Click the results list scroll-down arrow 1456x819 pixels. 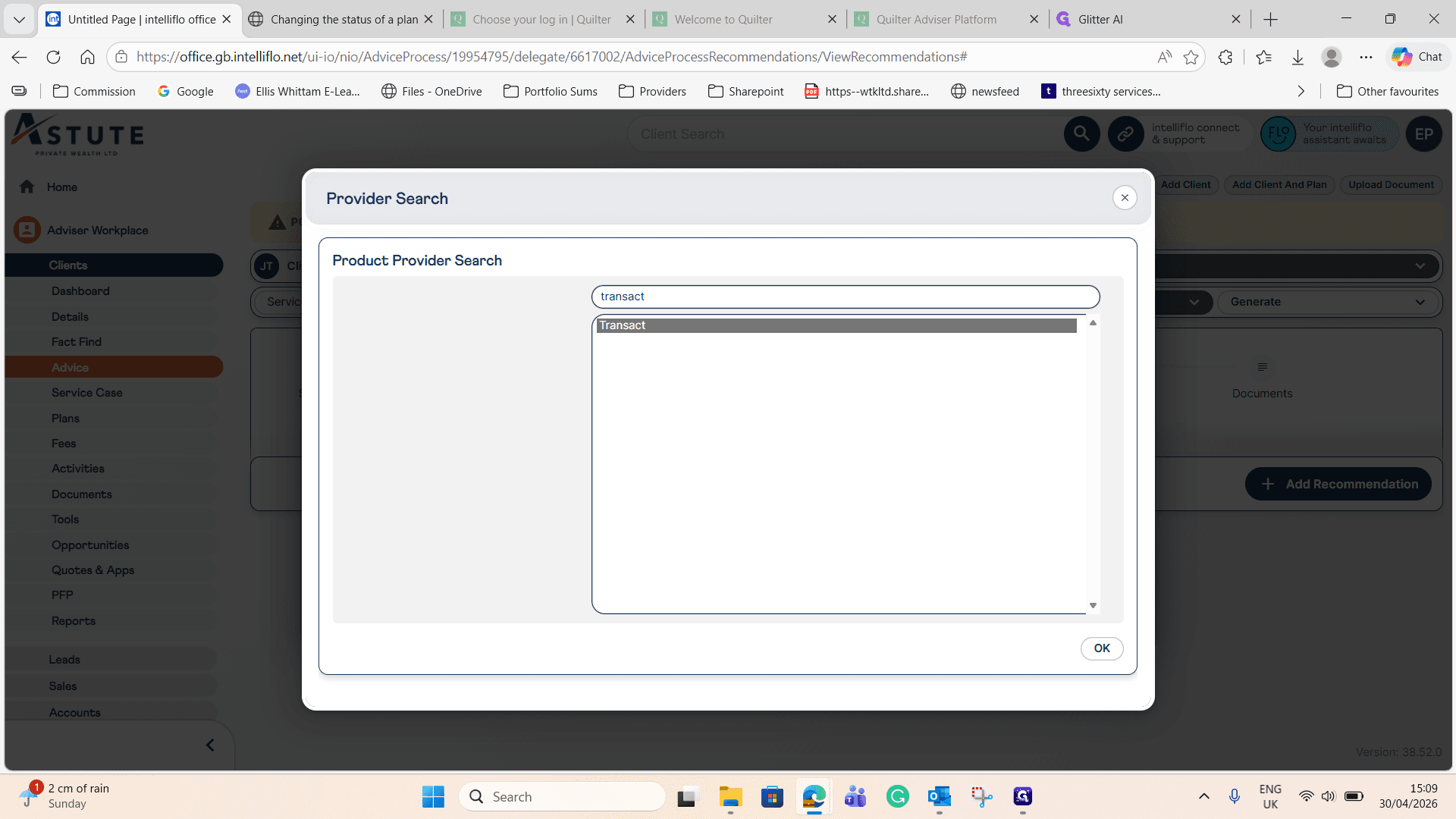point(1093,605)
